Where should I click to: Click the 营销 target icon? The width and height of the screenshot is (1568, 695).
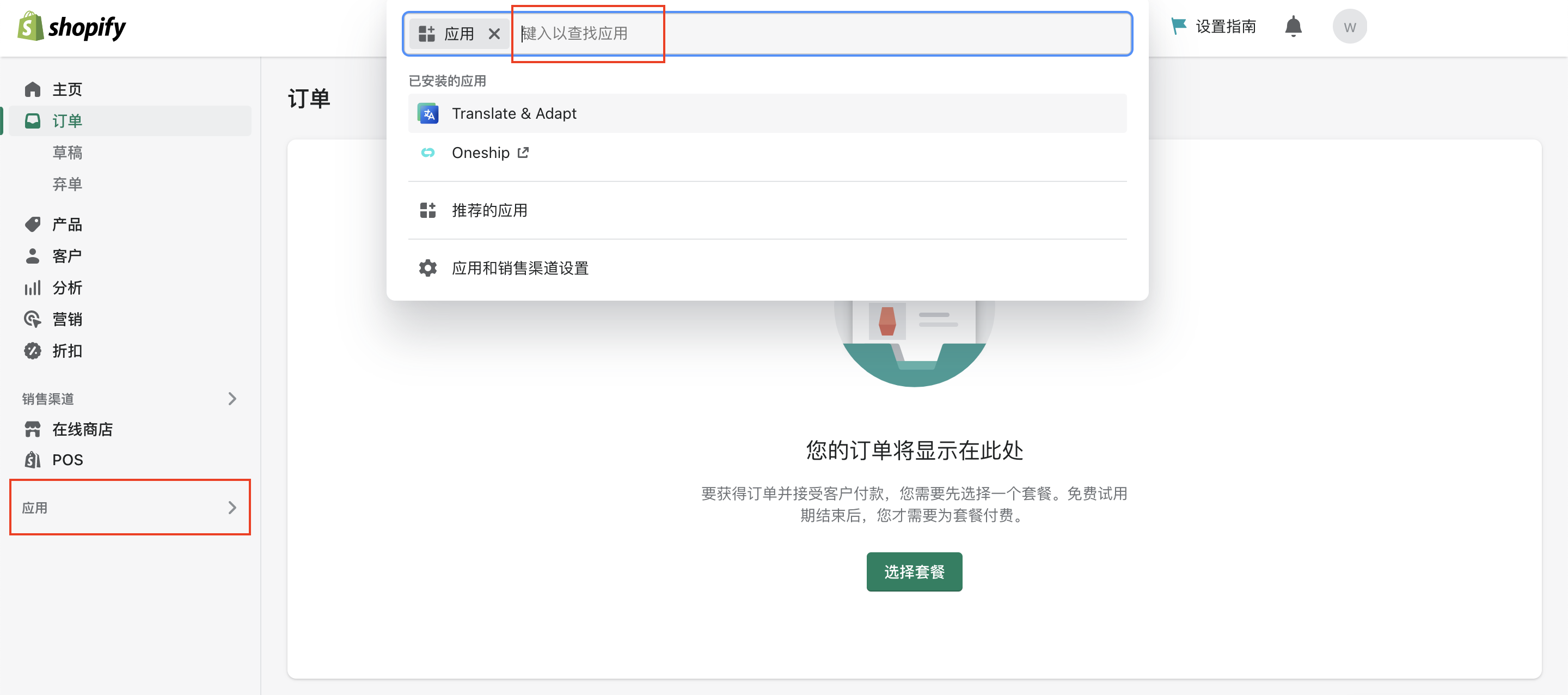click(x=32, y=319)
